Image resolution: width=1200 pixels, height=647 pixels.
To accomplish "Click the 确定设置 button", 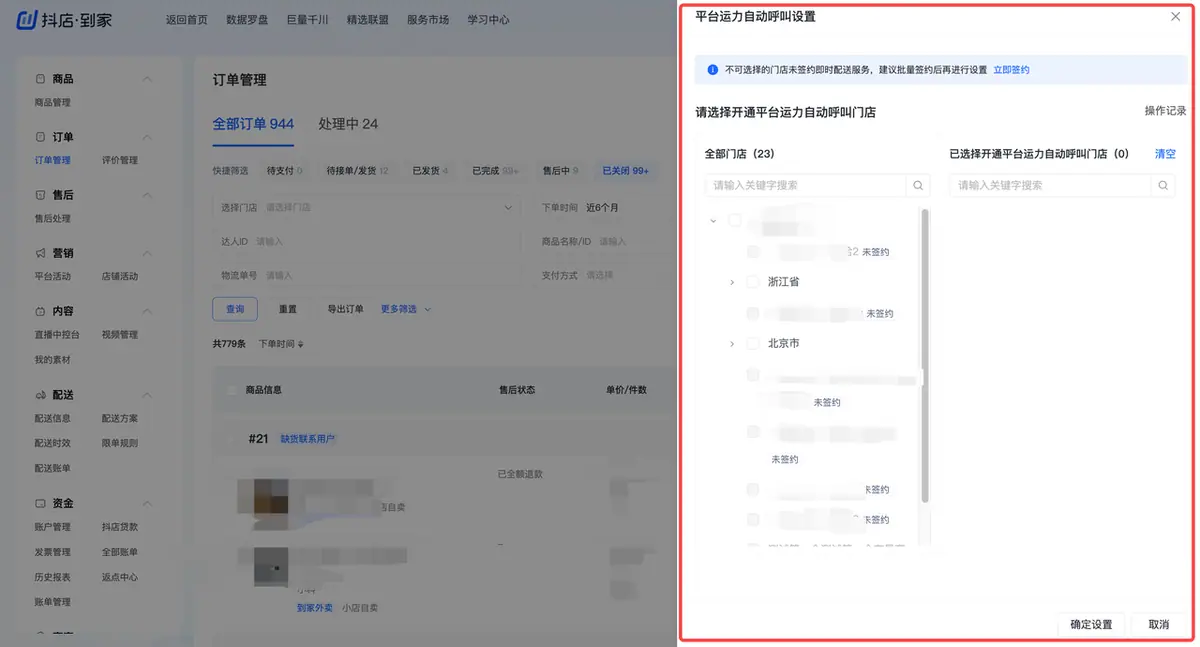I will coord(1091,624).
